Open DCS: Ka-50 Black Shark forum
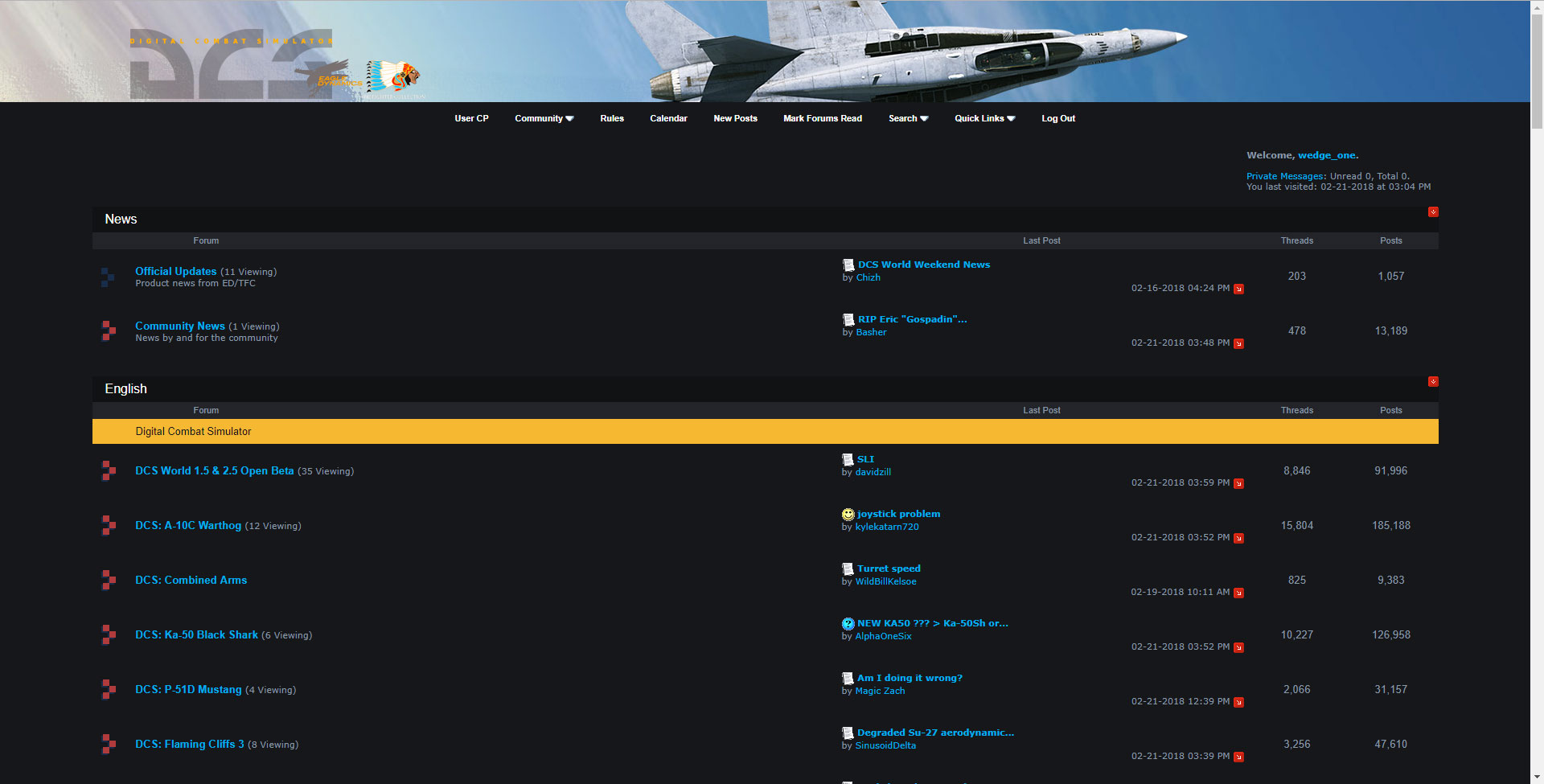Viewport: 1544px width, 784px height. [x=197, y=634]
